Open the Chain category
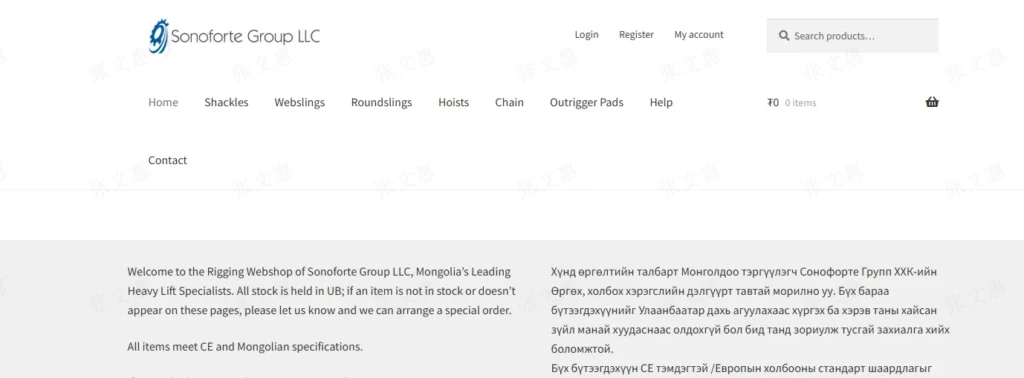Image resolution: width=1024 pixels, height=378 pixels. point(509,102)
